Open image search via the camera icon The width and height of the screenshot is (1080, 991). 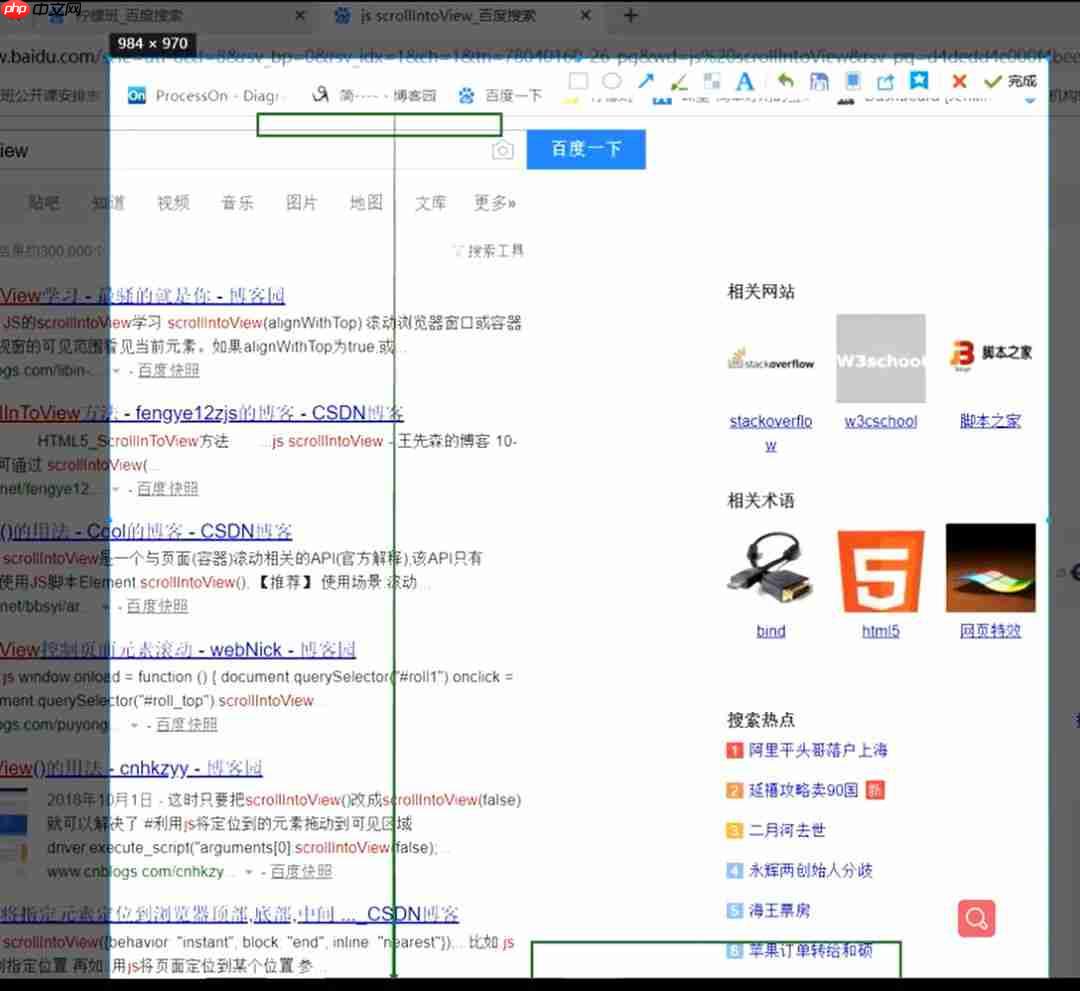(x=503, y=149)
